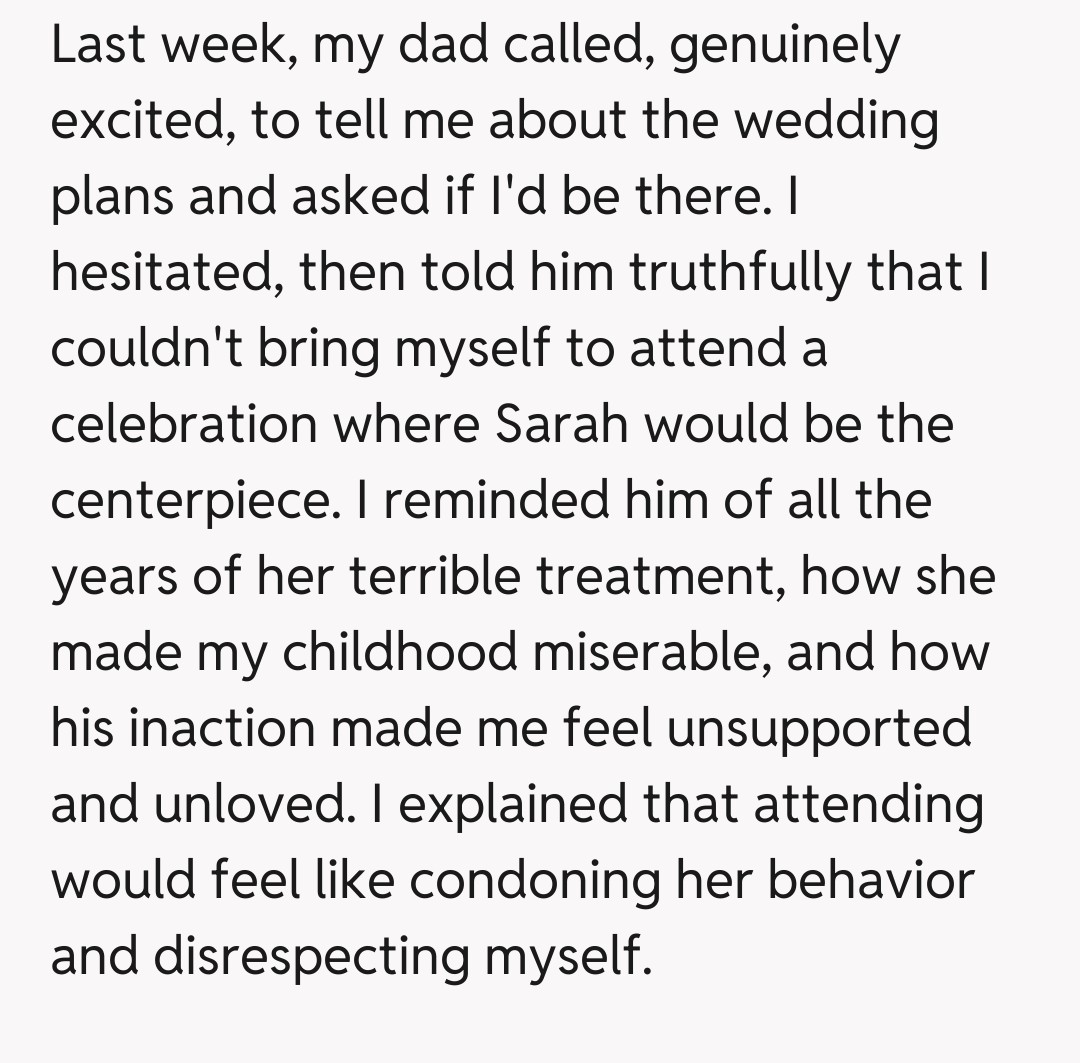Click the word "excited"

point(146,122)
